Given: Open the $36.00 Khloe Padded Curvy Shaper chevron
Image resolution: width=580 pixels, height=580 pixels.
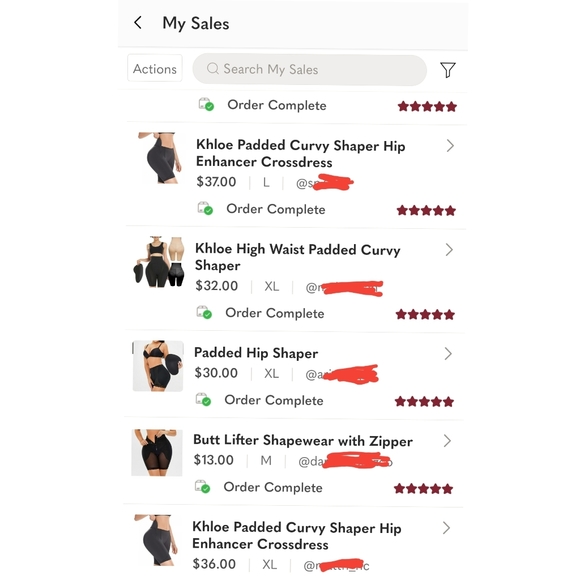Looking at the screenshot, I should click(446, 528).
